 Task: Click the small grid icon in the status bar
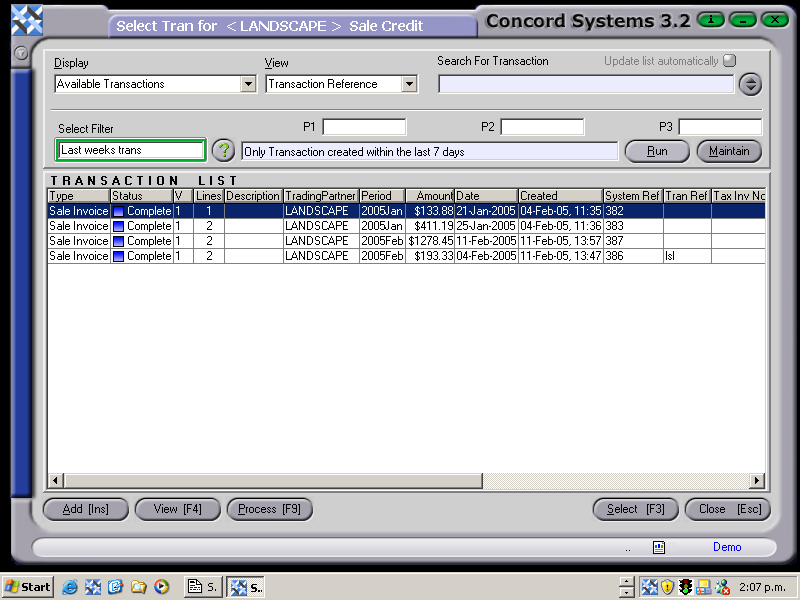click(658, 547)
